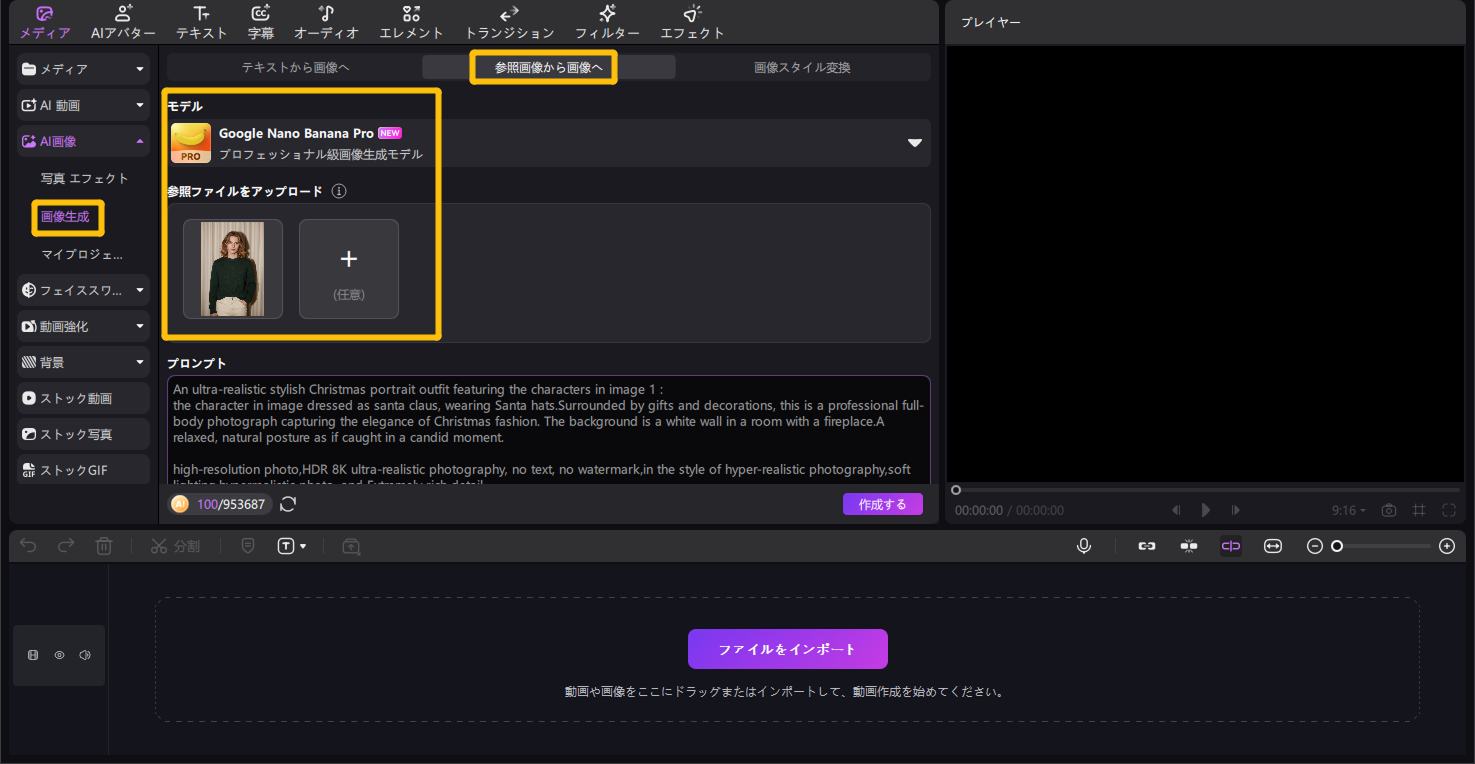Click the timeline zoom slider handle
This screenshot has width=1475, height=764.
pos(1337,546)
